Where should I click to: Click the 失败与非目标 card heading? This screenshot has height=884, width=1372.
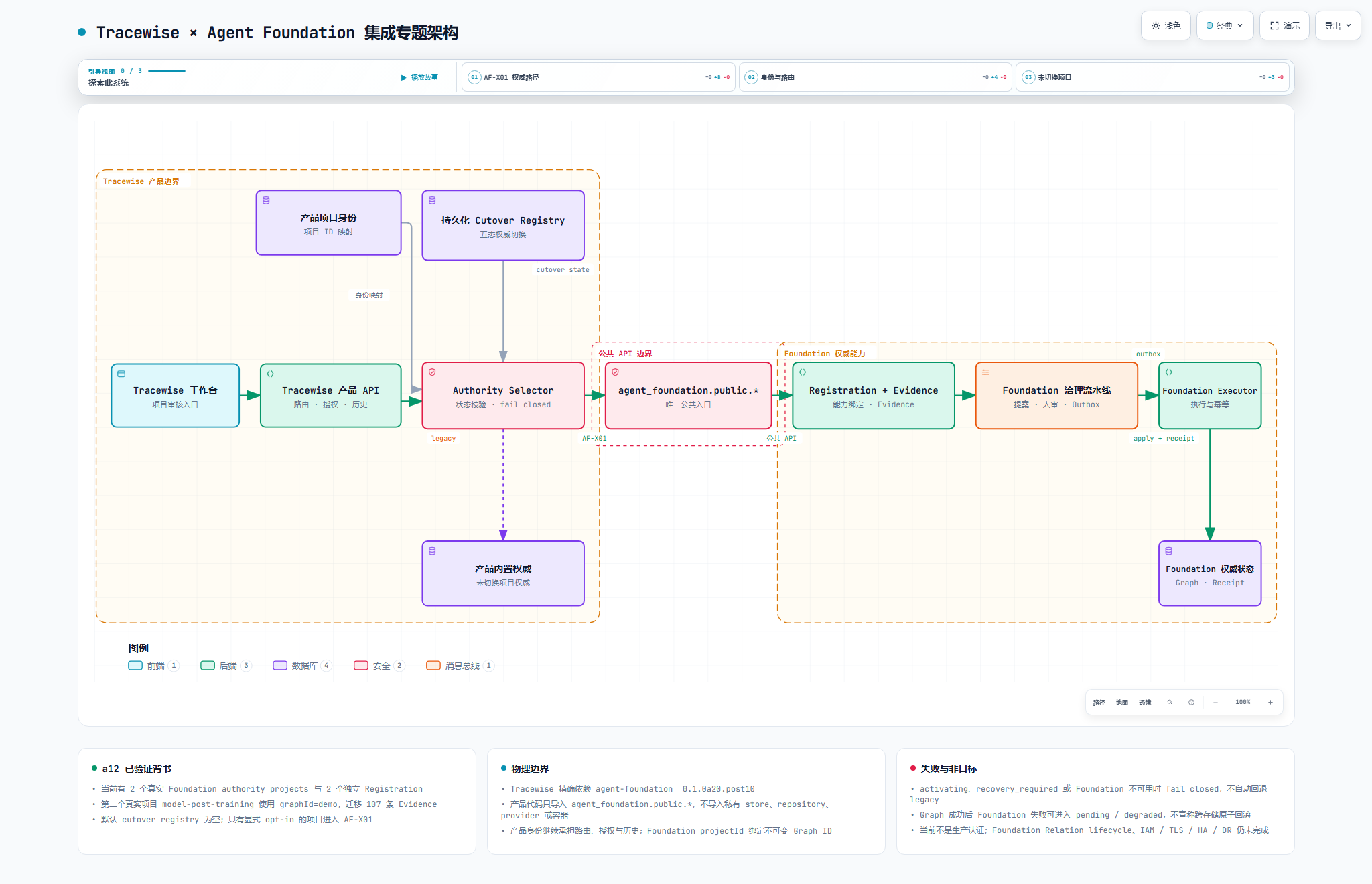point(949,769)
